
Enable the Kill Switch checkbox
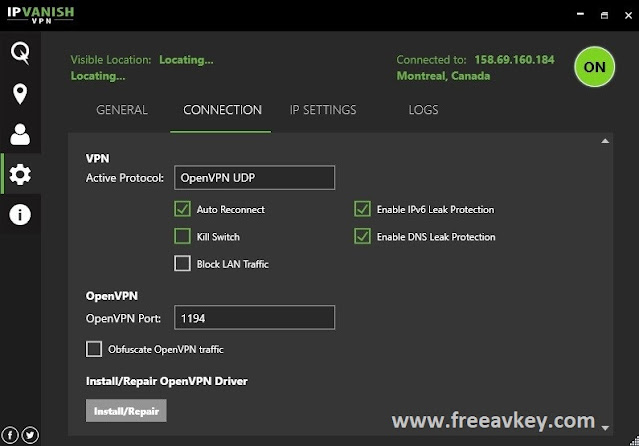tap(182, 236)
